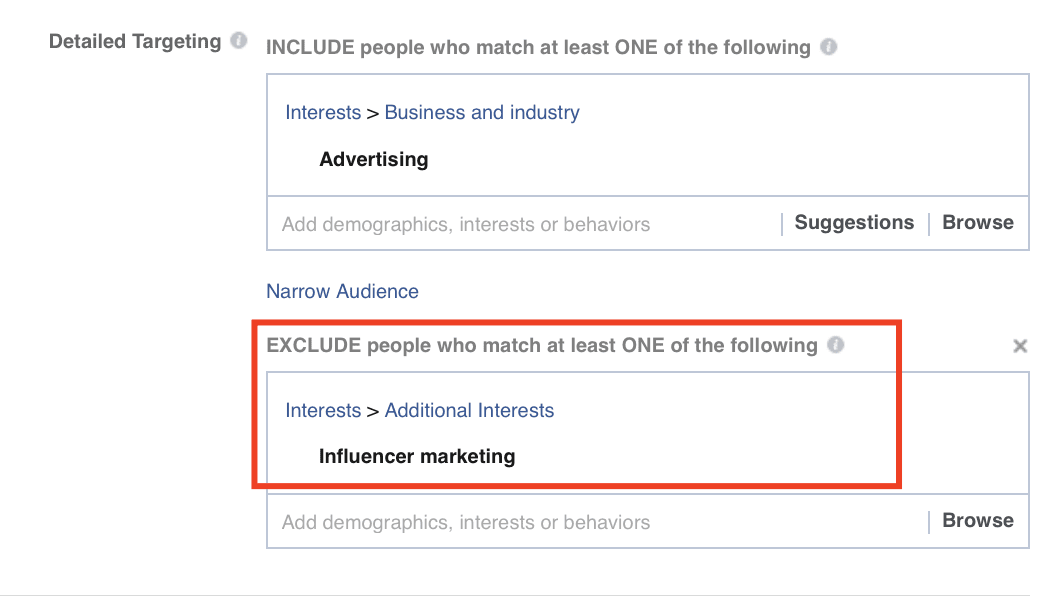Click info icon beside INCLUDE heading

[828, 47]
